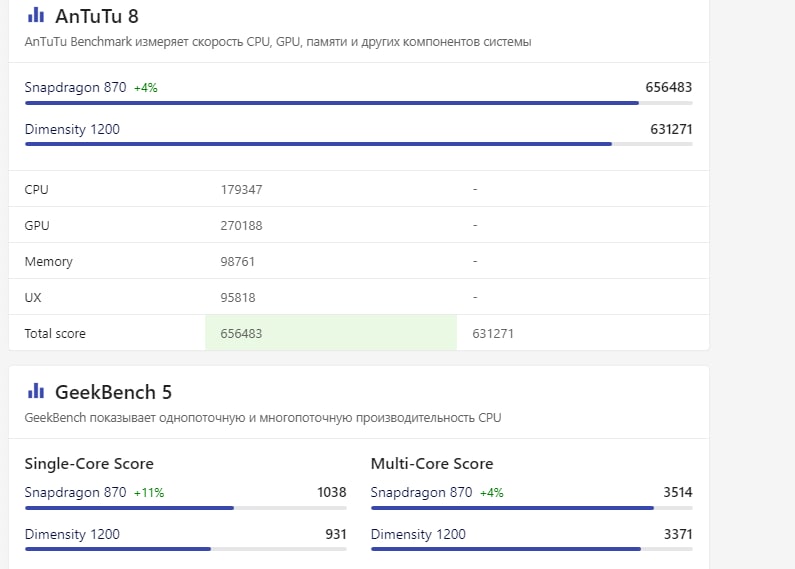Click Dimensity 1200 under Multi-Core Score
This screenshot has height=569, width=795.
tap(418, 535)
